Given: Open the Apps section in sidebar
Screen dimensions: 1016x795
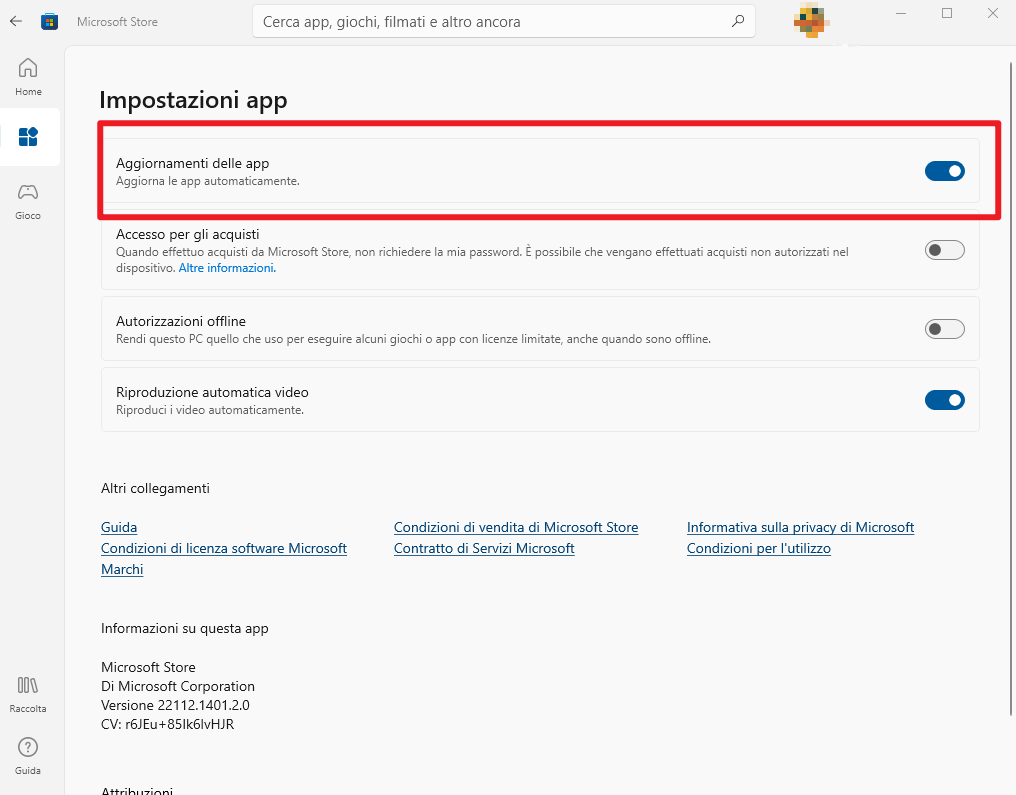Looking at the screenshot, I should (x=29, y=137).
